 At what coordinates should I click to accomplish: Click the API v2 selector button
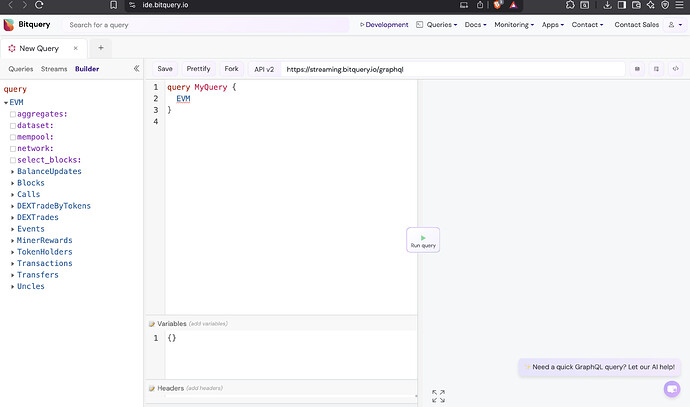pyautogui.click(x=264, y=69)
